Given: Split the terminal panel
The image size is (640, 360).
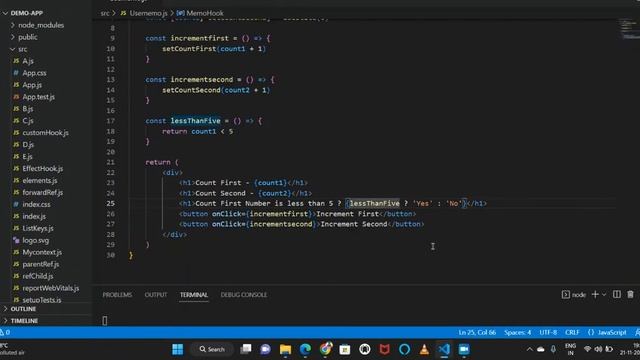Looking at the screenshot, I should (617, 294).
